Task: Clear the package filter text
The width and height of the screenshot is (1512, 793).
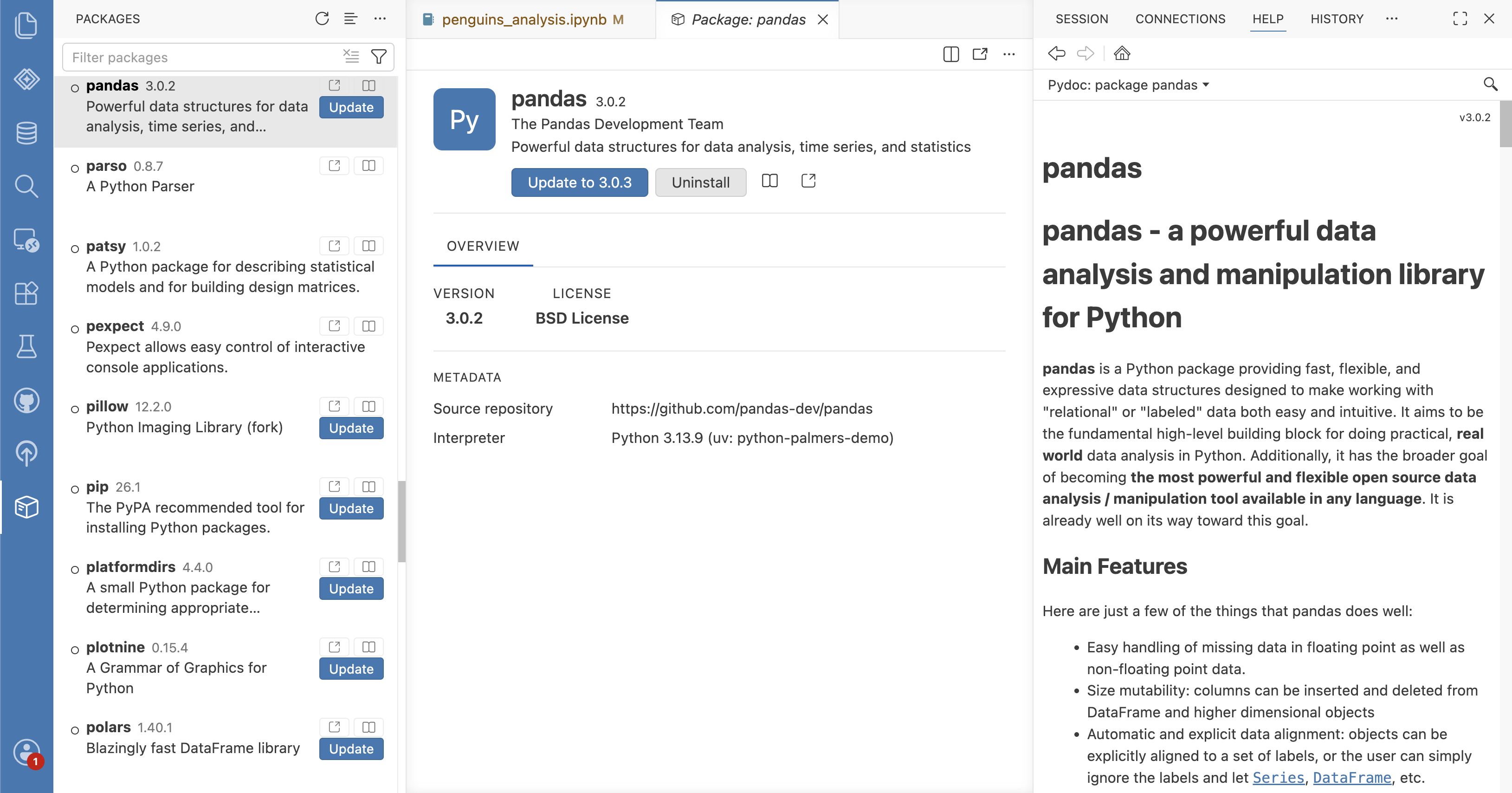Action: pyautogui.click(x=351, y=56)
